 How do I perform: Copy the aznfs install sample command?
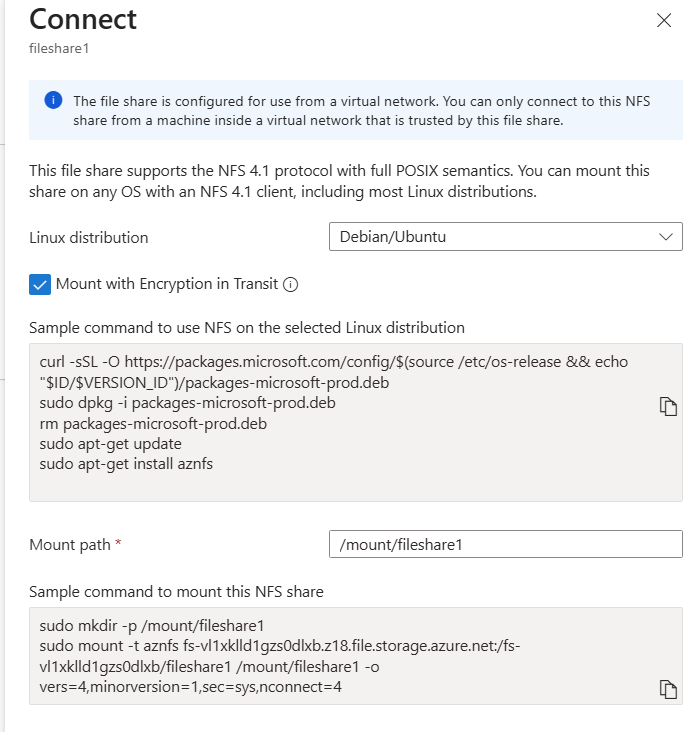pos(668,406)
